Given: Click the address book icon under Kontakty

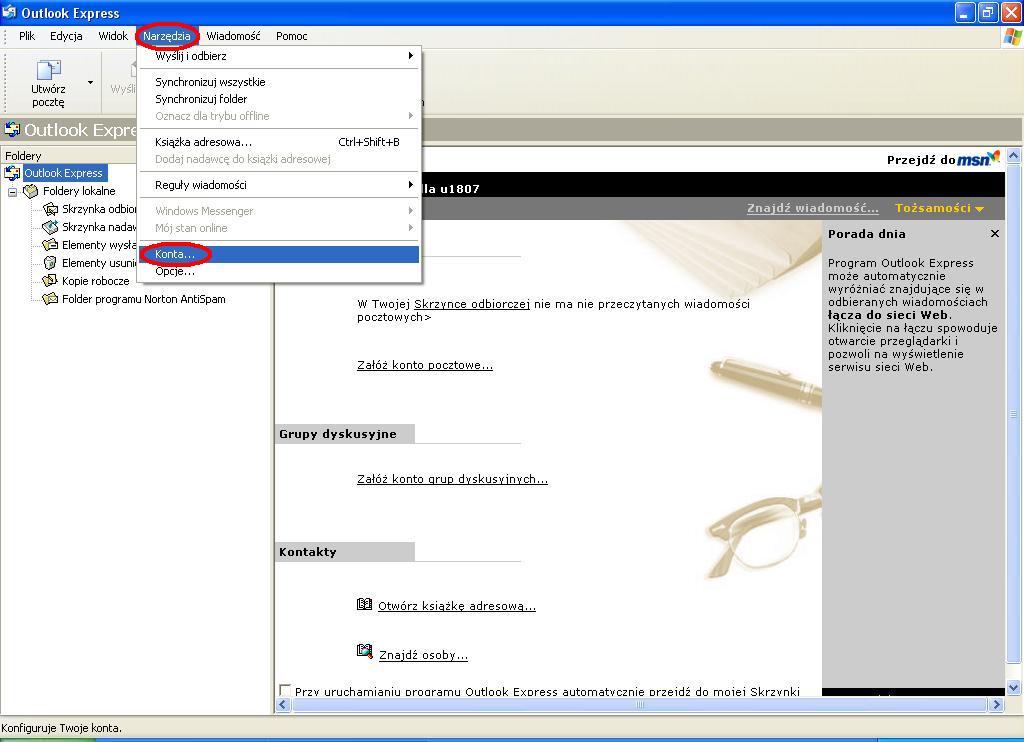Looking at the screenshot, I should coord(365,604).
